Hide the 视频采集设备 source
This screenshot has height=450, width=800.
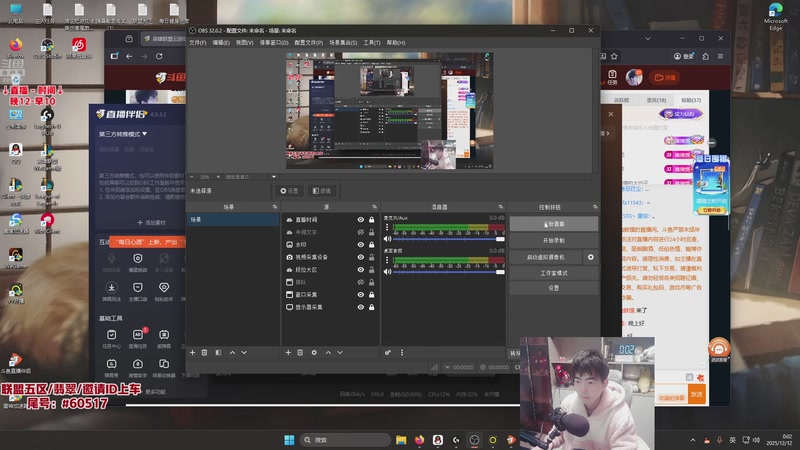pos(361,257)
